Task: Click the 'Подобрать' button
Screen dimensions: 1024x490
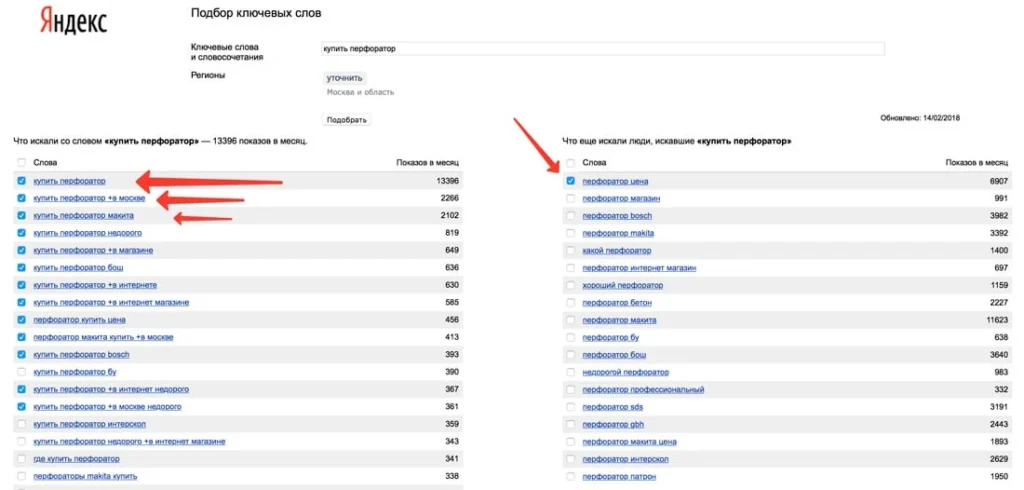Action: pos(347,120)
